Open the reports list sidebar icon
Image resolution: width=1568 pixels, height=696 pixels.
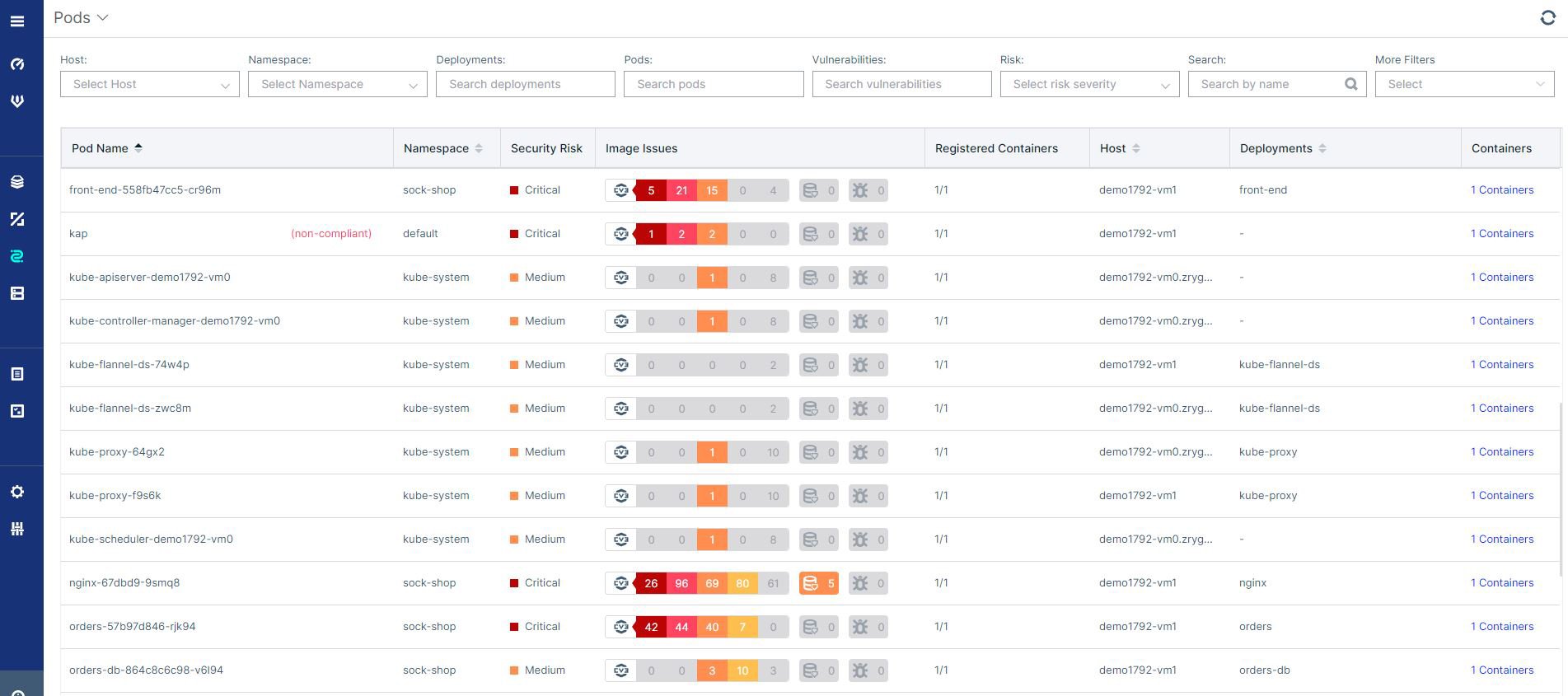coord(16,374)
